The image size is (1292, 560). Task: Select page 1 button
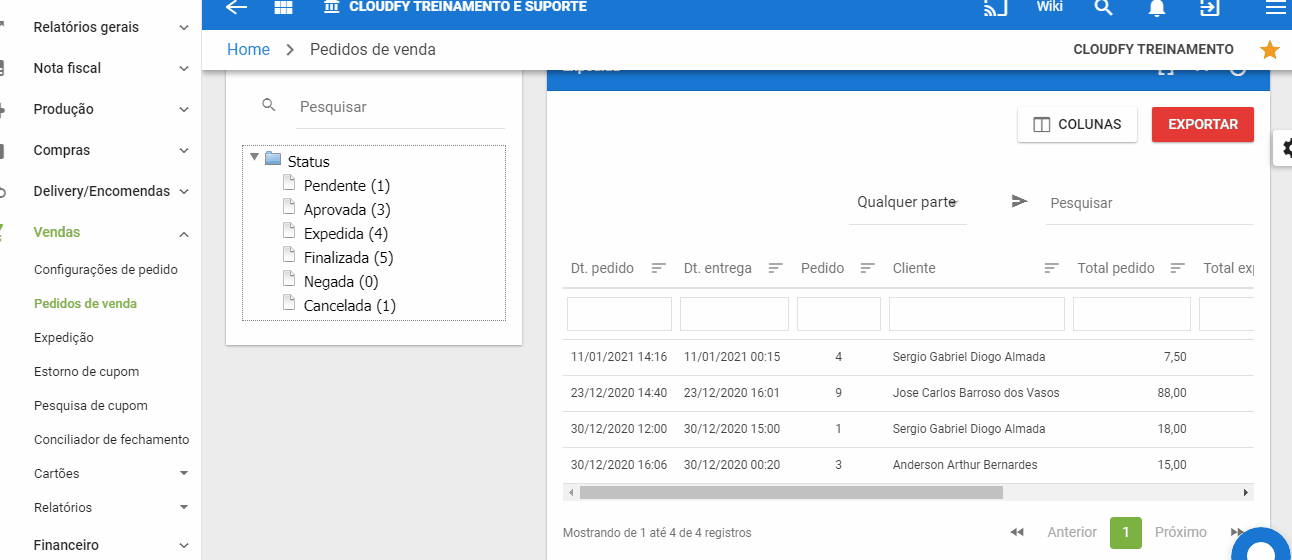[x=1126, y=532]
